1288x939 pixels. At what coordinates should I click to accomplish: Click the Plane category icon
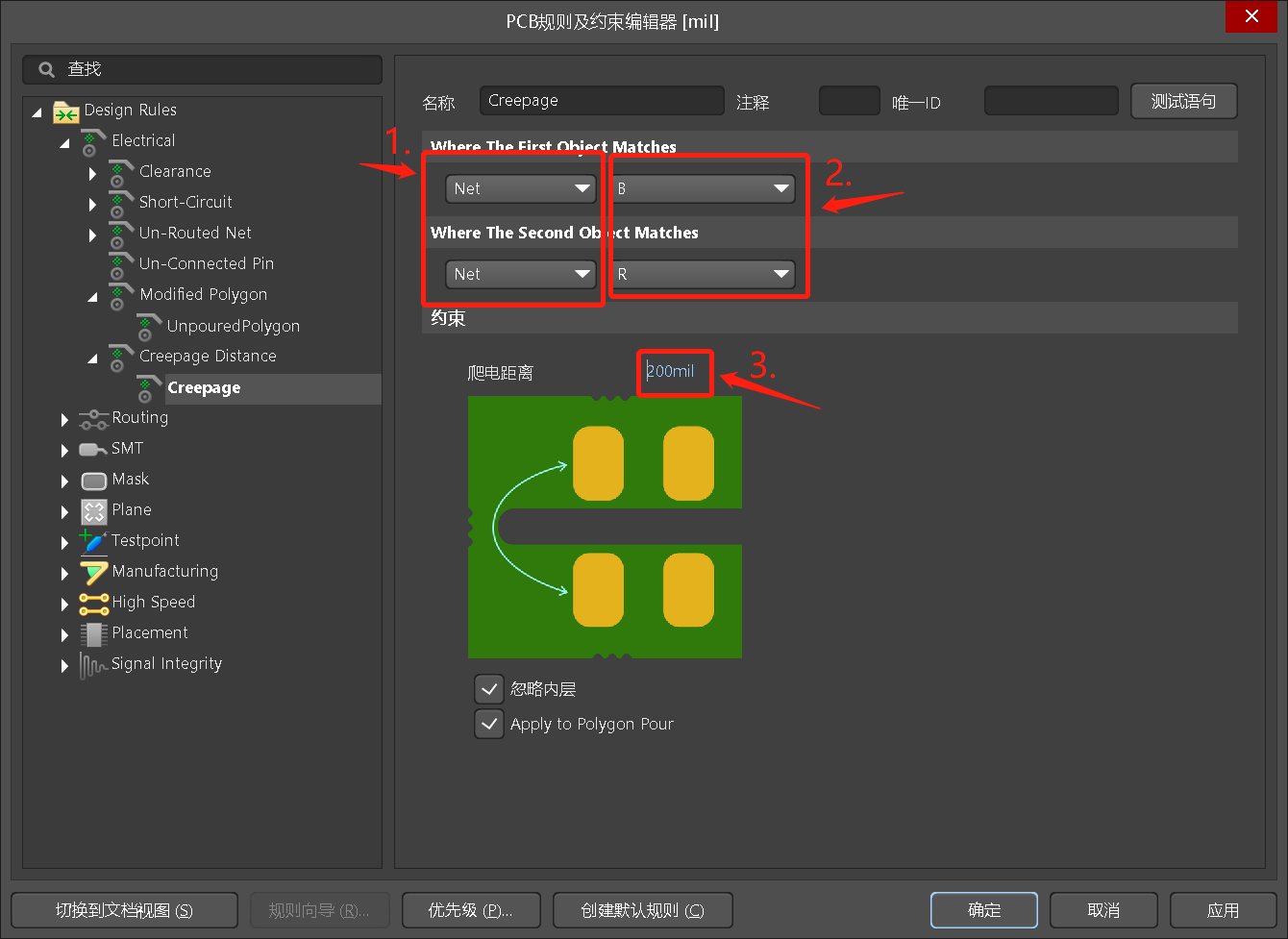click(93, 510)
